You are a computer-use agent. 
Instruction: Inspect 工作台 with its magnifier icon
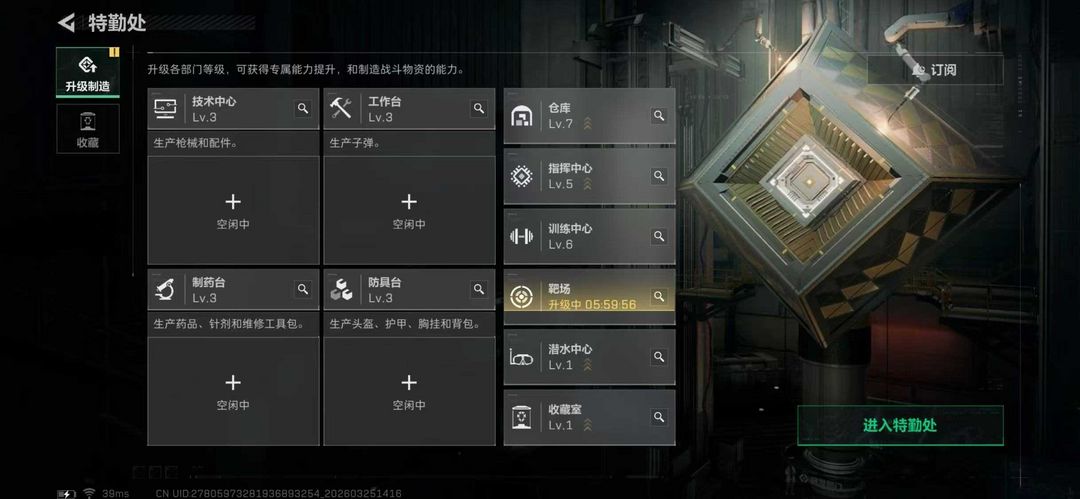479,108
